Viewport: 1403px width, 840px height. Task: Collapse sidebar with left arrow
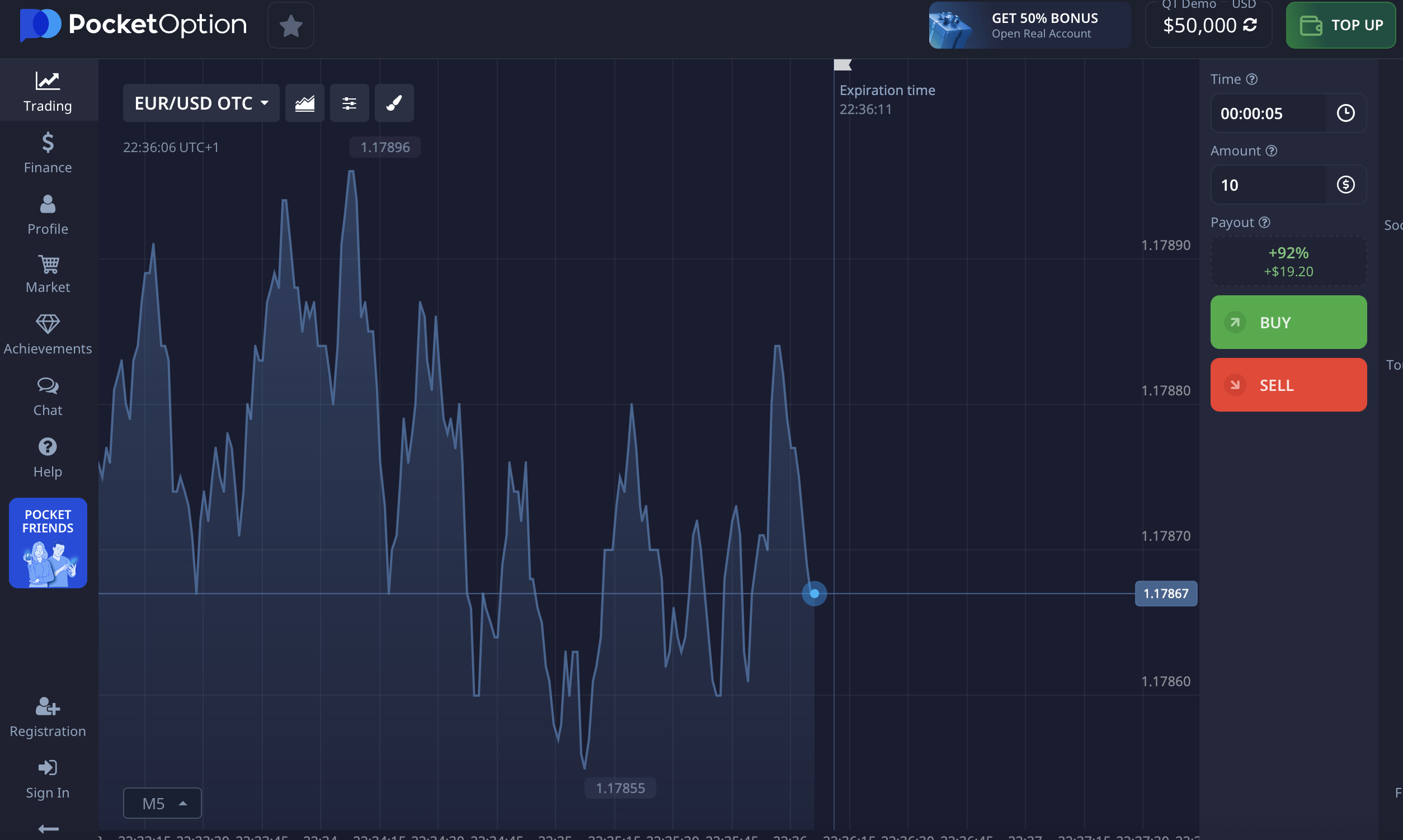[x=48, y=829]
